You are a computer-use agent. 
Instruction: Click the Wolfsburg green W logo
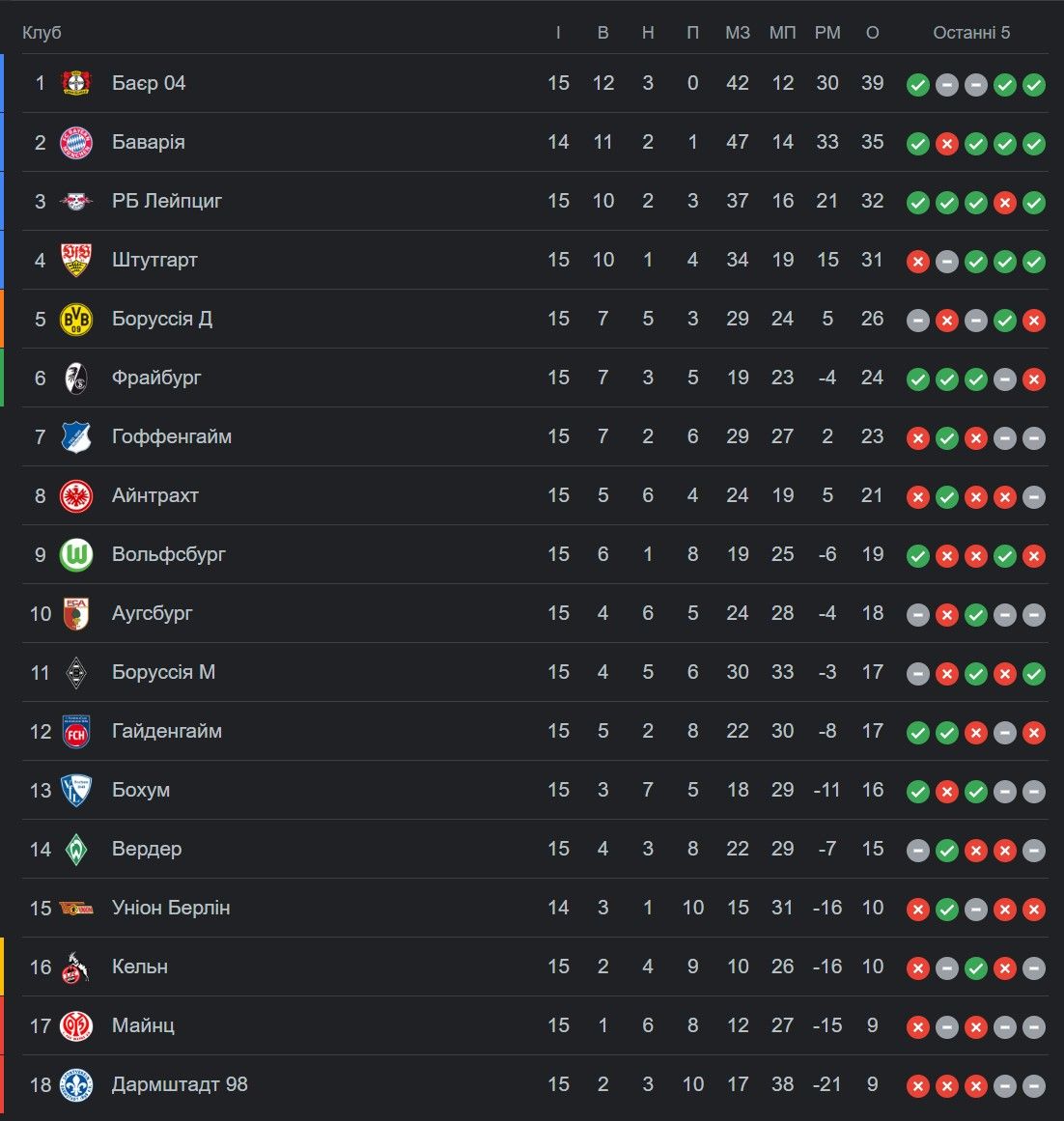tap(76, 554)
